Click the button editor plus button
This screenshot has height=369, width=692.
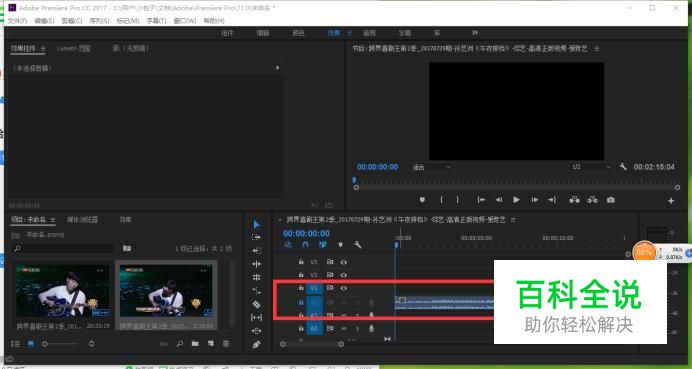[671, 201]
